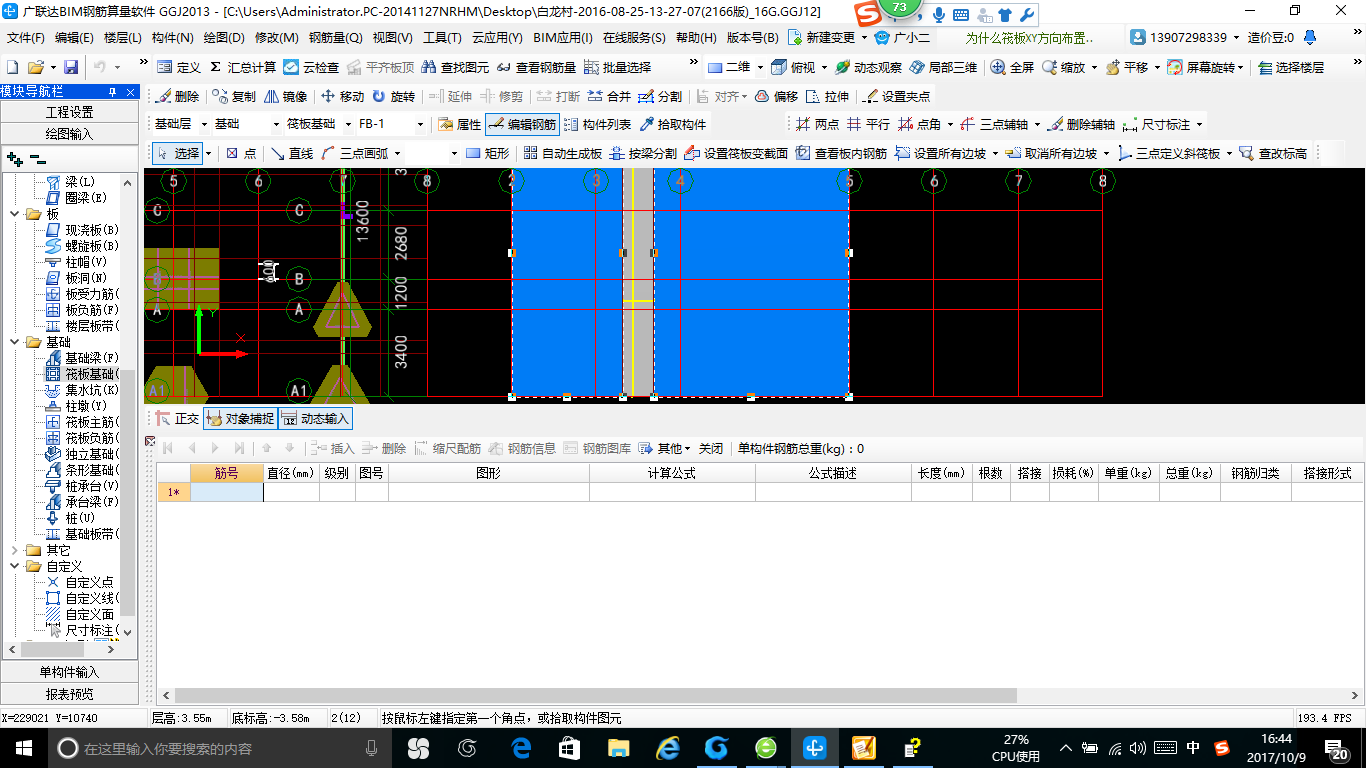Open the FB-1 component name dropdown

(418, 125)
